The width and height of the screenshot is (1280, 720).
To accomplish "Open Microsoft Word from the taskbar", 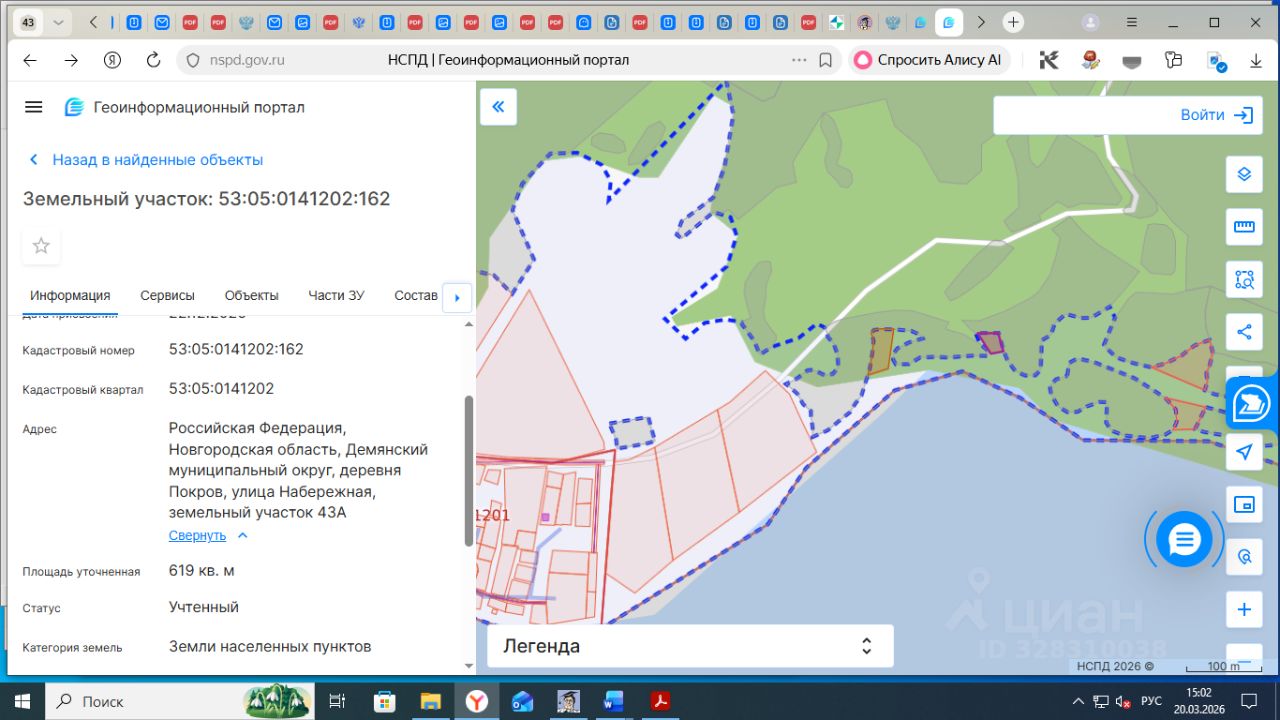I will [x=614, y=701].
